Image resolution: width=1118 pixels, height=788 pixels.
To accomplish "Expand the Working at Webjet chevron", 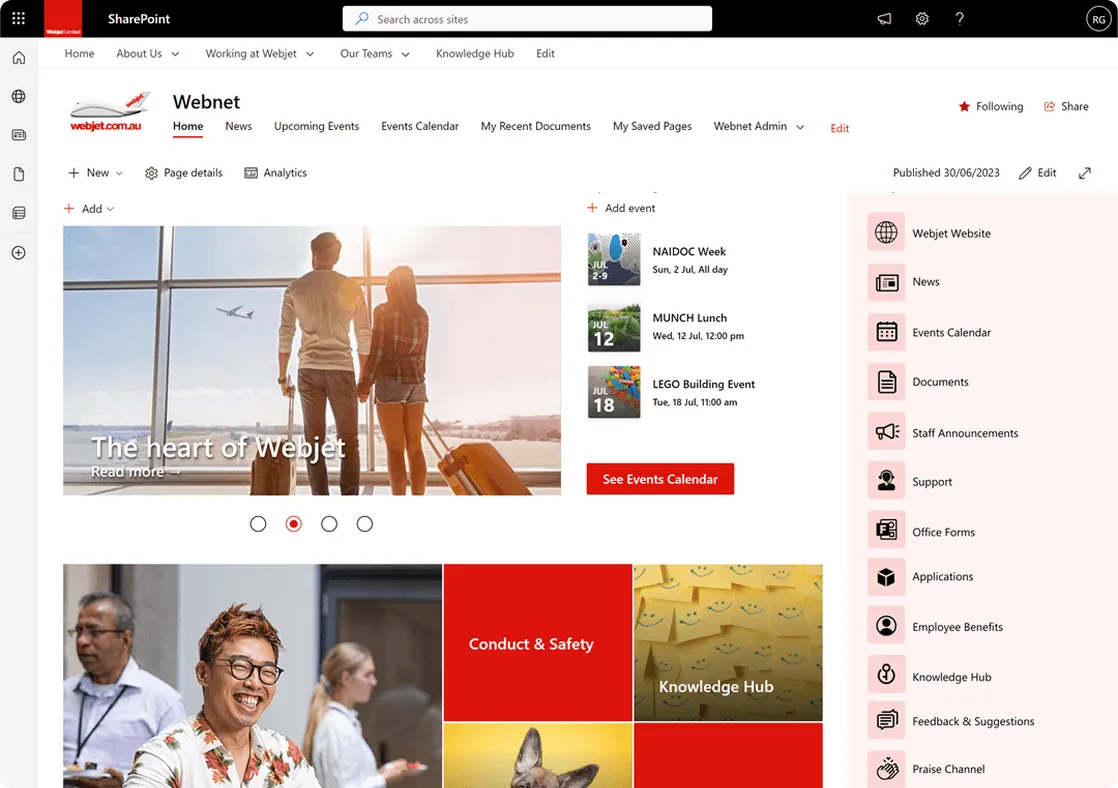I will point(310,54).
